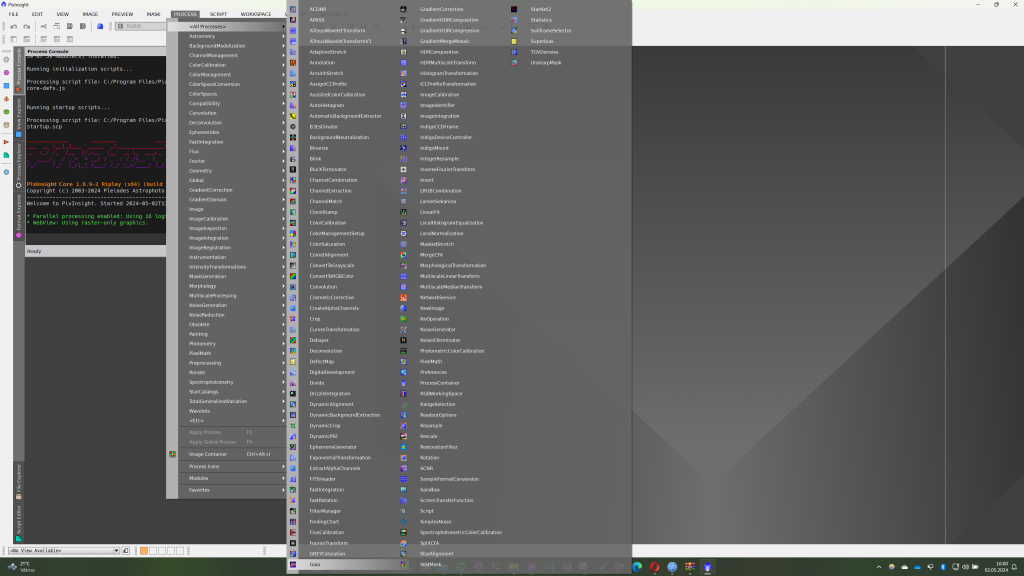Choose the HistogramTransformation process icon
The width and height of the screenshot is (1024, 576).
(403, 74)
